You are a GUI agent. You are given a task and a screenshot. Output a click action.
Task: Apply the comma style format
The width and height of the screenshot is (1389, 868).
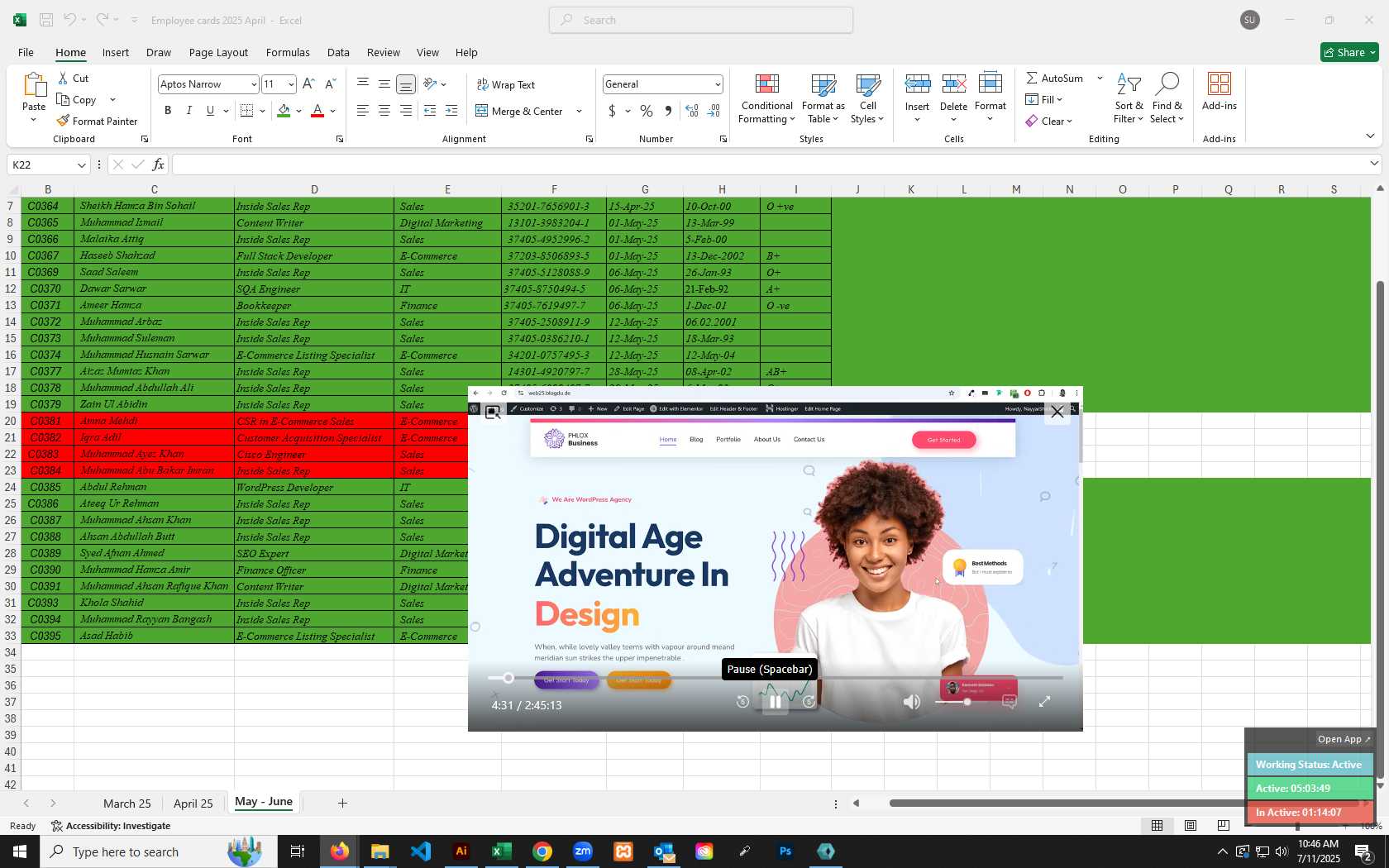pos(668,111)
